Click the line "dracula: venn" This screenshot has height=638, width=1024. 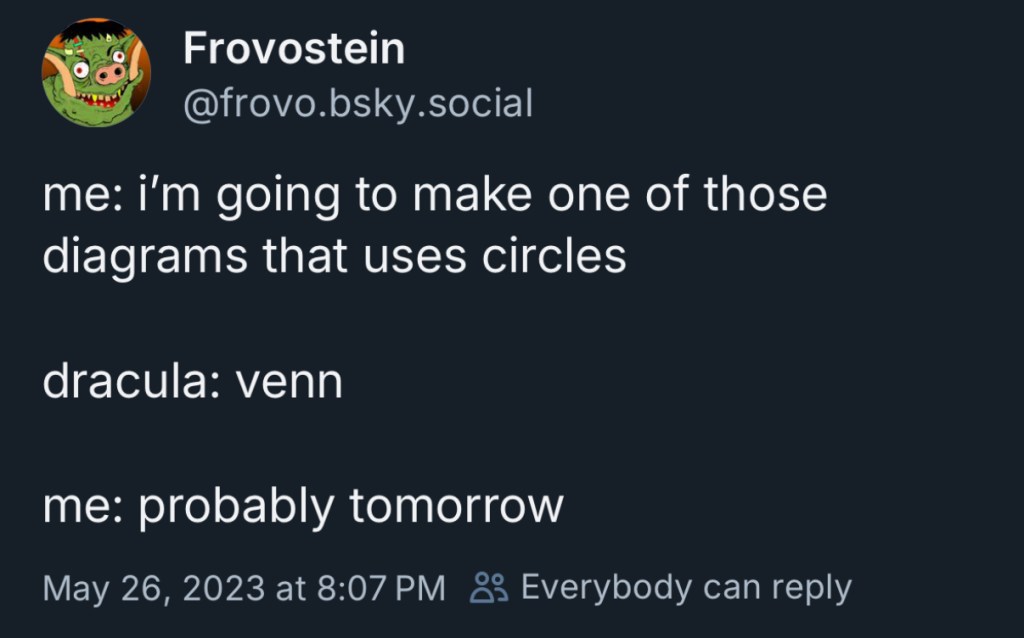pos(192,382)
